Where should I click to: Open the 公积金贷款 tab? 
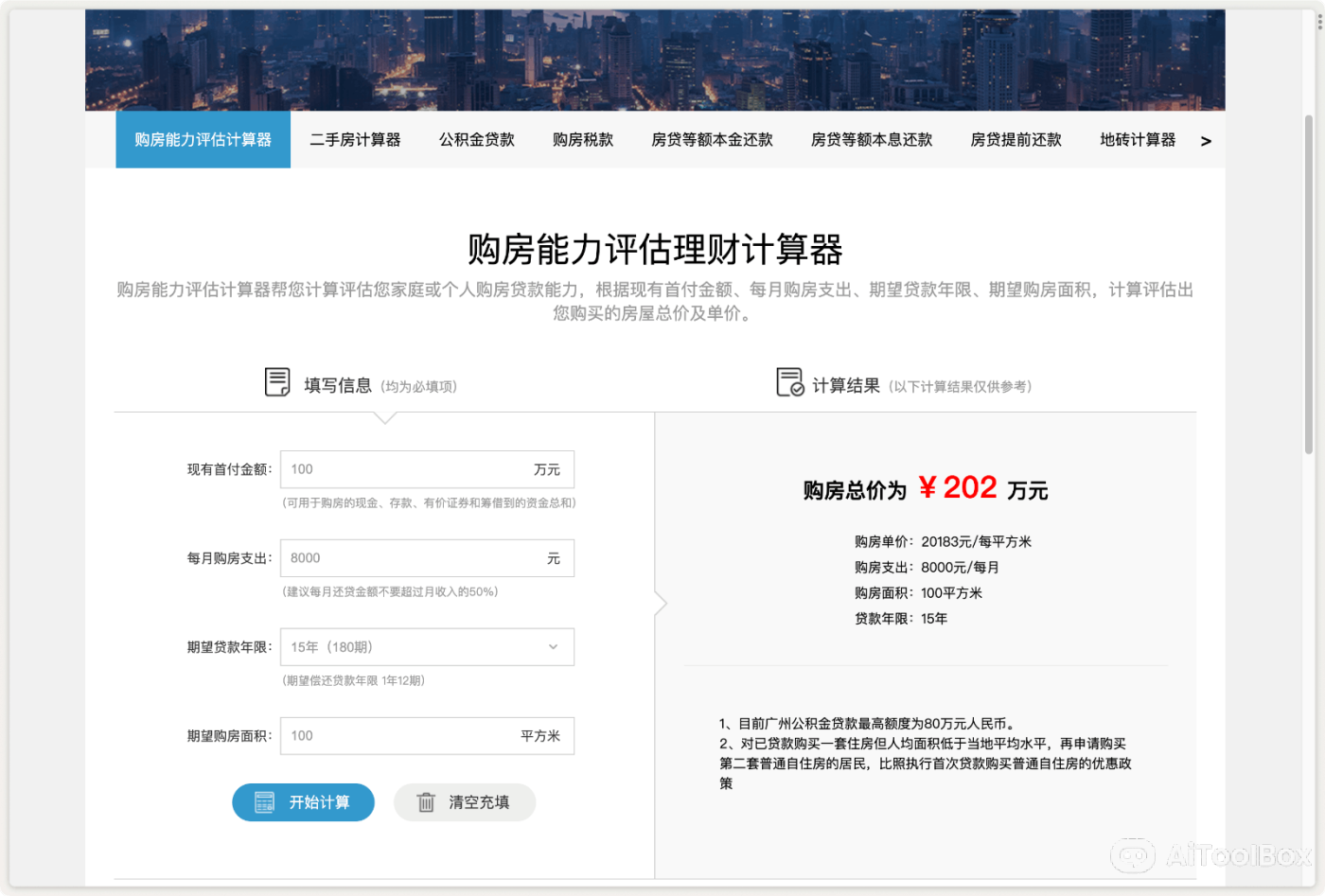[476, 139]
